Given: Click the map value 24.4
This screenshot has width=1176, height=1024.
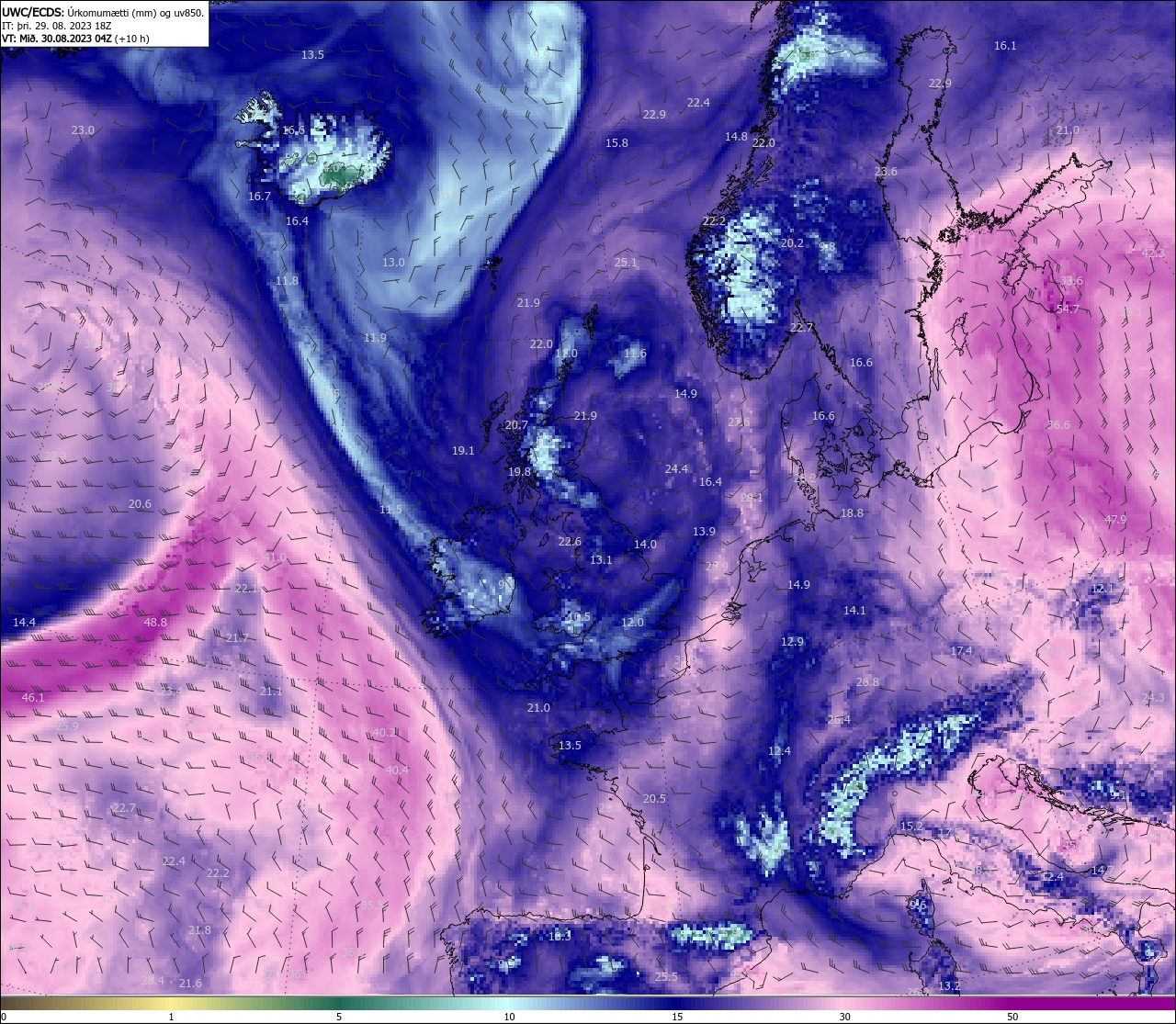Looking at the screenshot, I should [x=676, y=469].
